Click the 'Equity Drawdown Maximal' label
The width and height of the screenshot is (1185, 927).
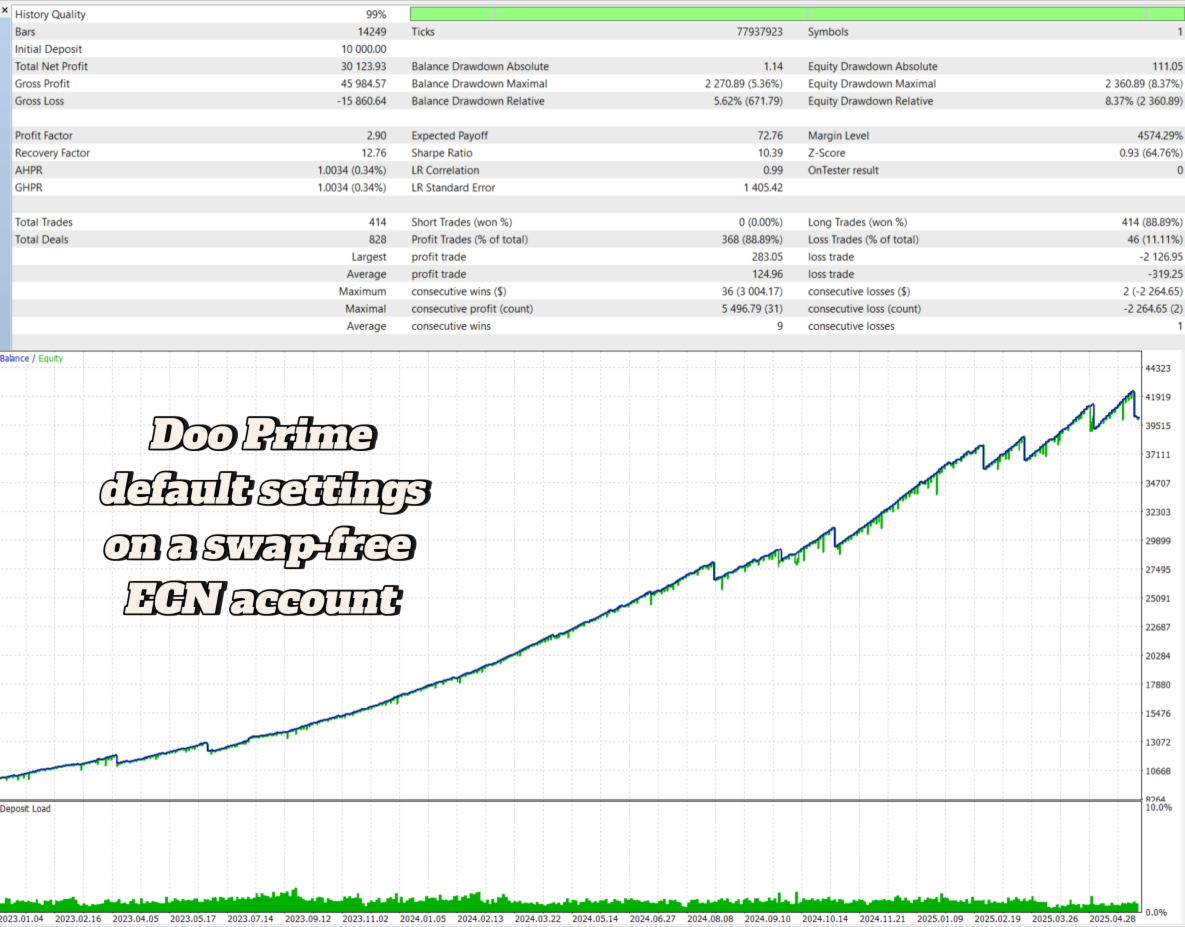[871, 84]
